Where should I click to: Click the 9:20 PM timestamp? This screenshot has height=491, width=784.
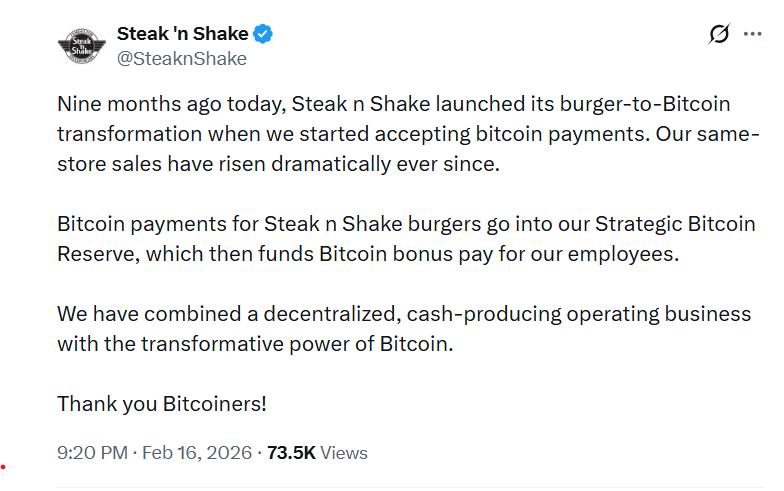tap(92, 453)
